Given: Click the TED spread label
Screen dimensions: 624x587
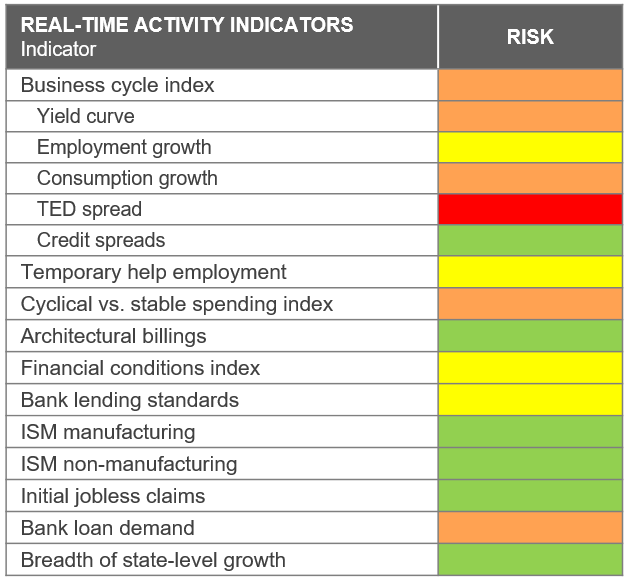Looking at the screenshot, I should [x=89, y=209].
